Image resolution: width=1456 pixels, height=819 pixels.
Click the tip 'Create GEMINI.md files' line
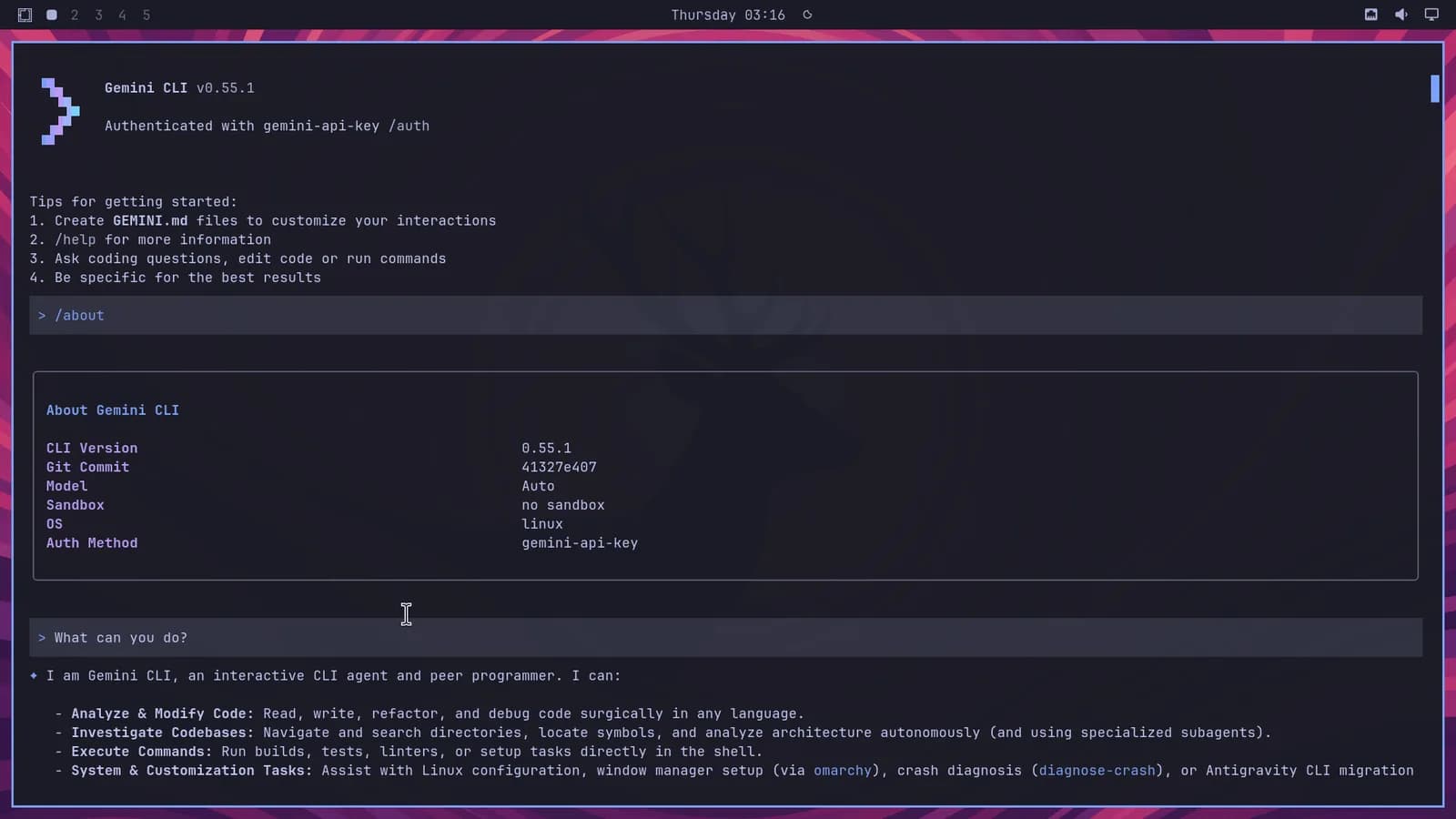tap(263, 220)
